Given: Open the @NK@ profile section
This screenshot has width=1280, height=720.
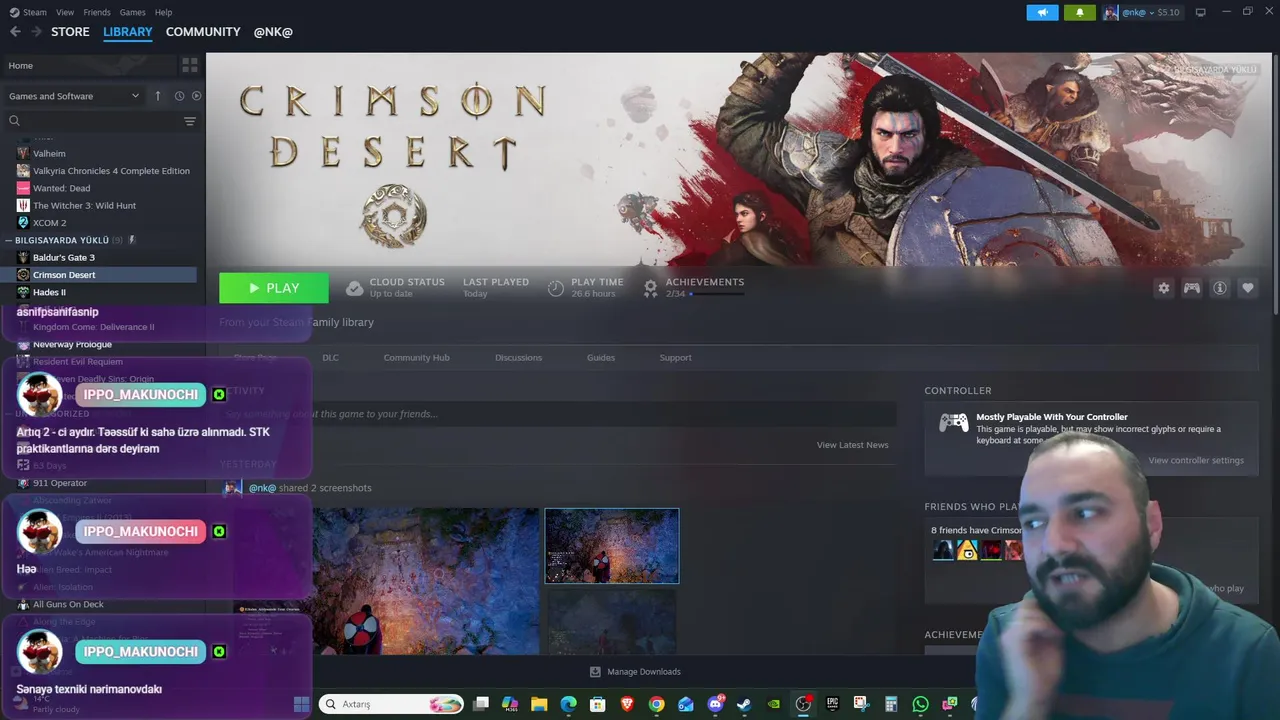Looking at the screenshot, I should [273, 32].
